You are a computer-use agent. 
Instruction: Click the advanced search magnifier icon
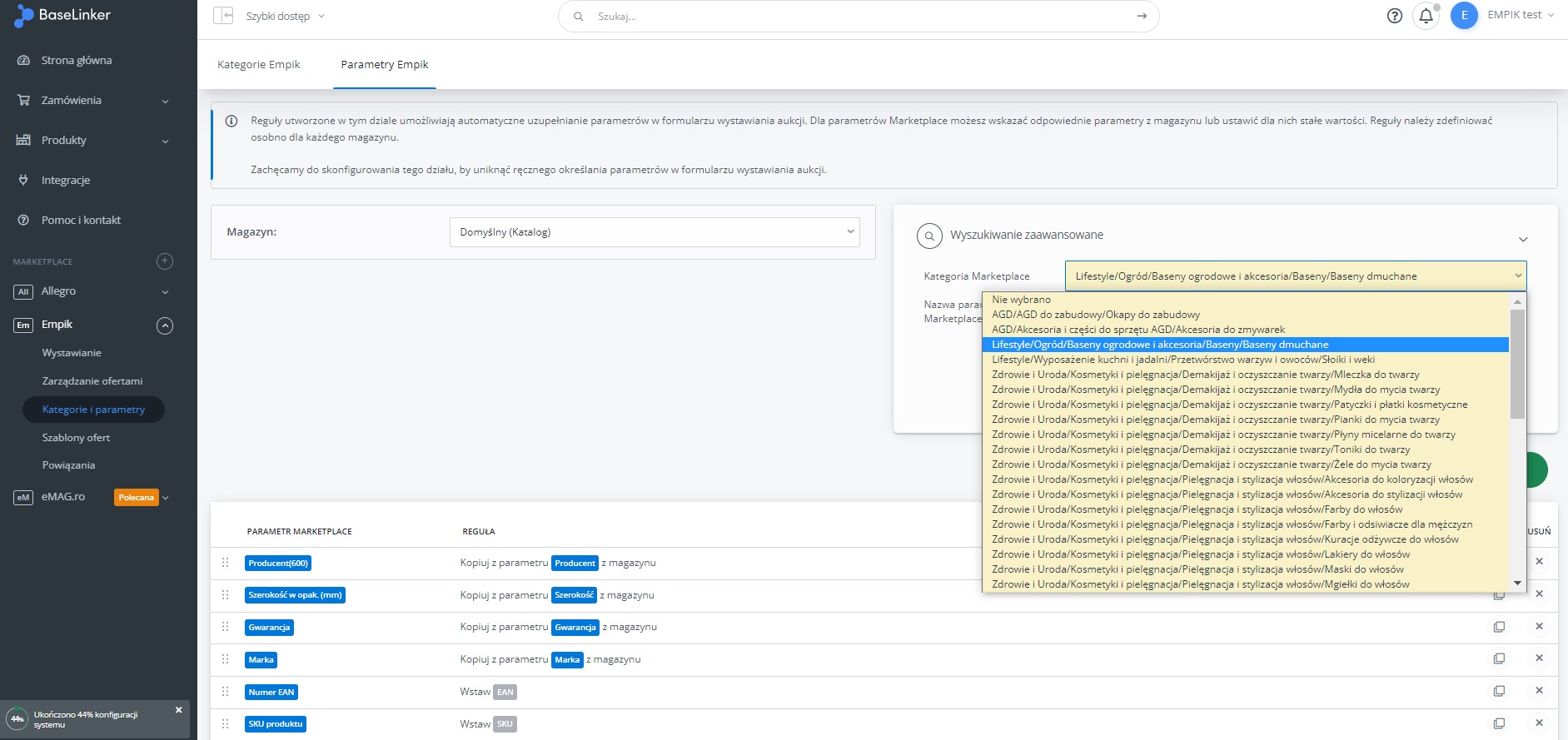click(929, 236)
